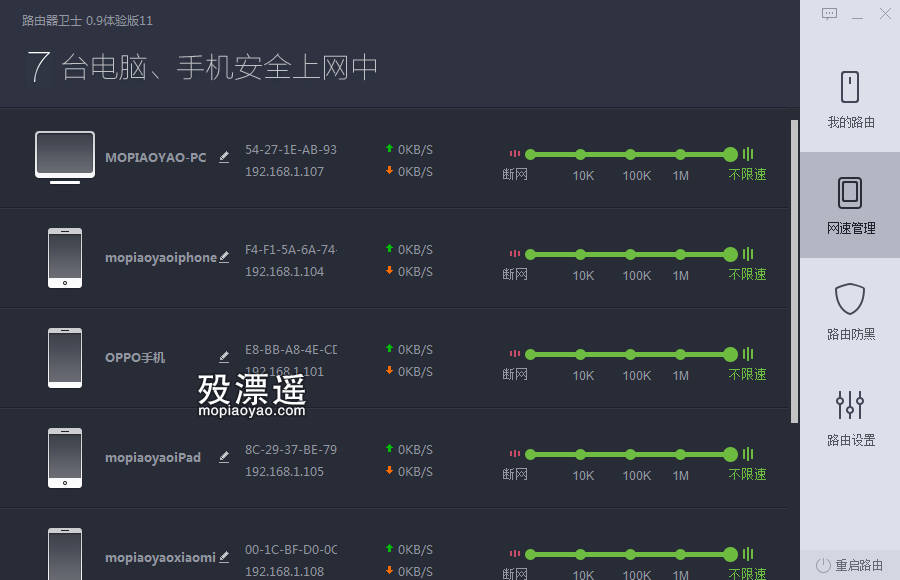Cut off network for mopiaoyaoiPad
900x580 pixels.
pyautogui.click(x=530, y=454)
